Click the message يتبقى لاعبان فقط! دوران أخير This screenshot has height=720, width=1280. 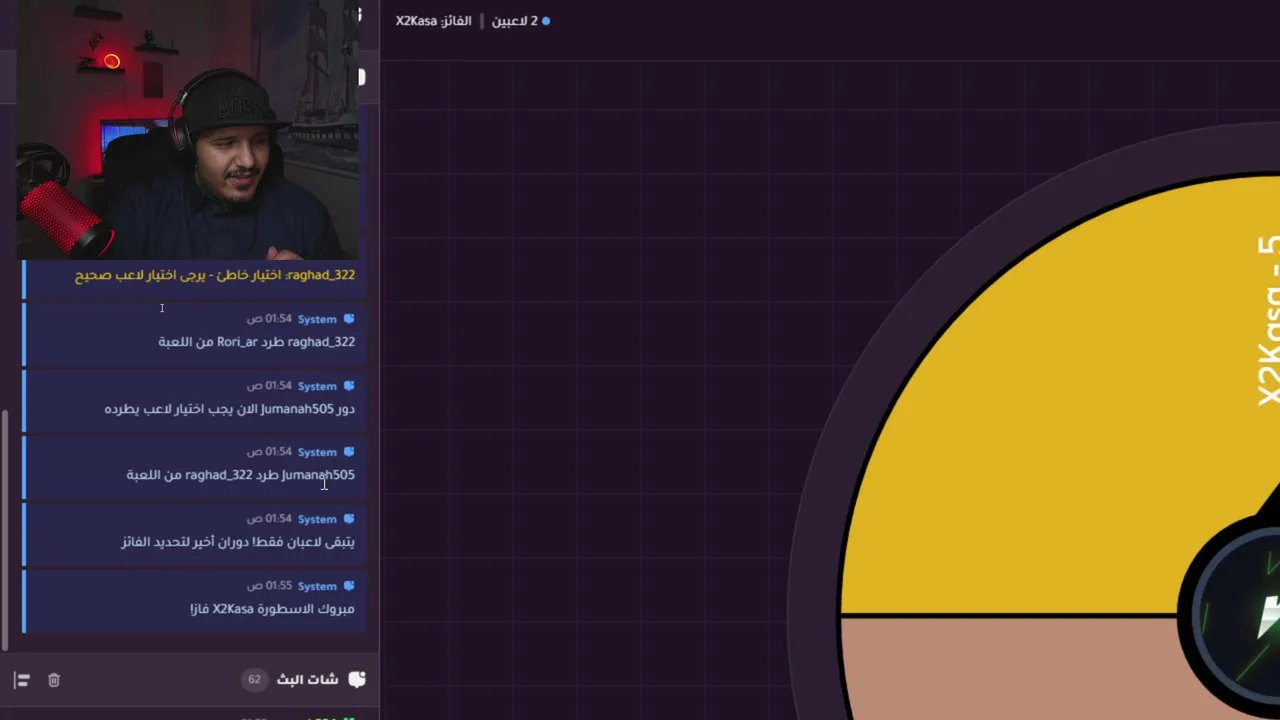point(238,542)
